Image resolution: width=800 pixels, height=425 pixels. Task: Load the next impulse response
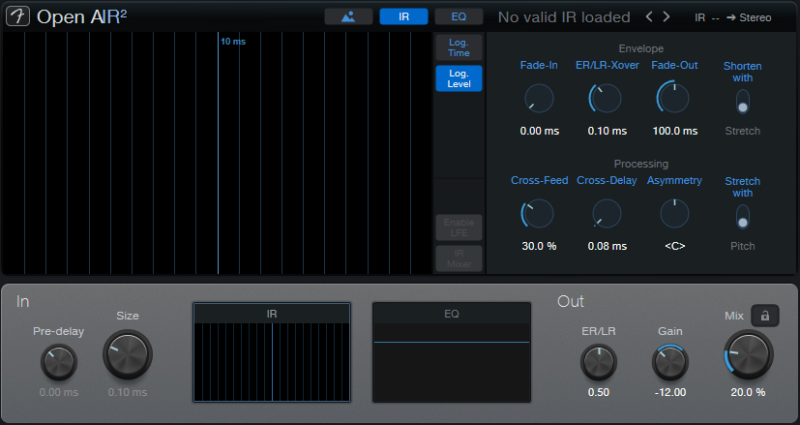670,17
